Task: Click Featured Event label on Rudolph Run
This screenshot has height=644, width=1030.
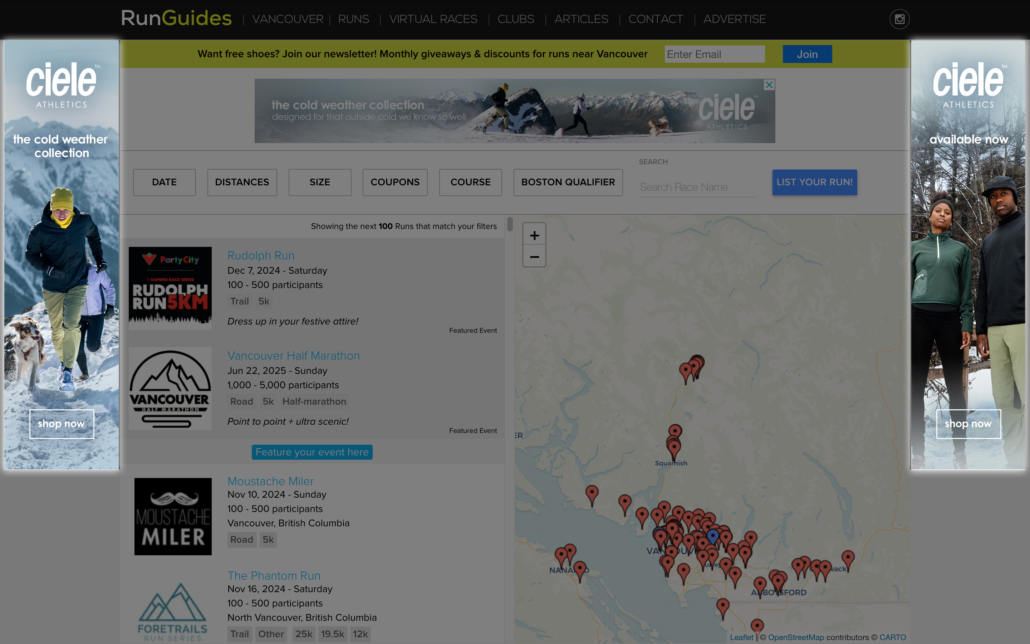Action: (473, 331)
